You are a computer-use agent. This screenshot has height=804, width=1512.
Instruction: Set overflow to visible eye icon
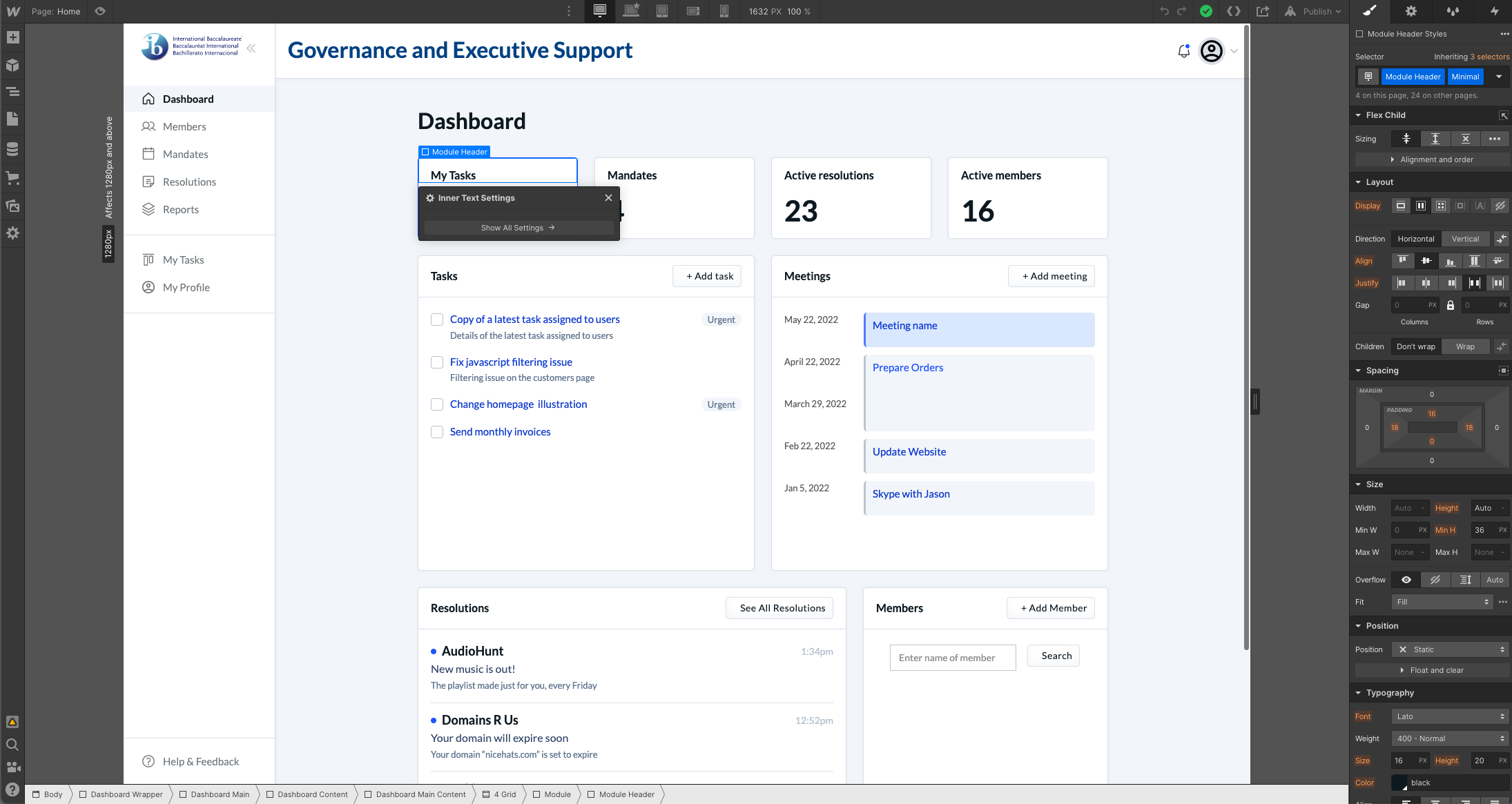pyautogui.click(x=1406, y=580)
